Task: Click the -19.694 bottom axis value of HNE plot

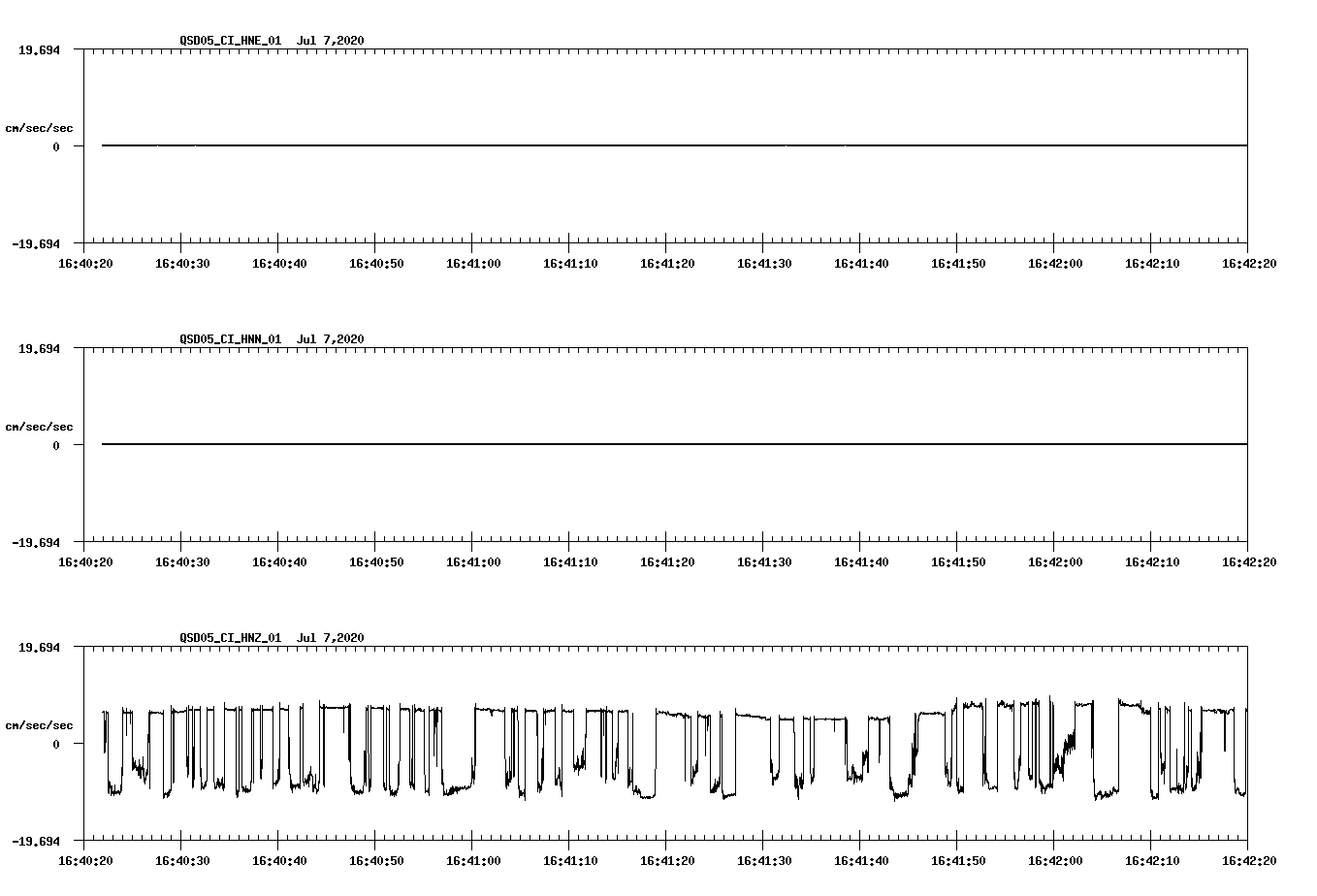Action: [36, 243]
